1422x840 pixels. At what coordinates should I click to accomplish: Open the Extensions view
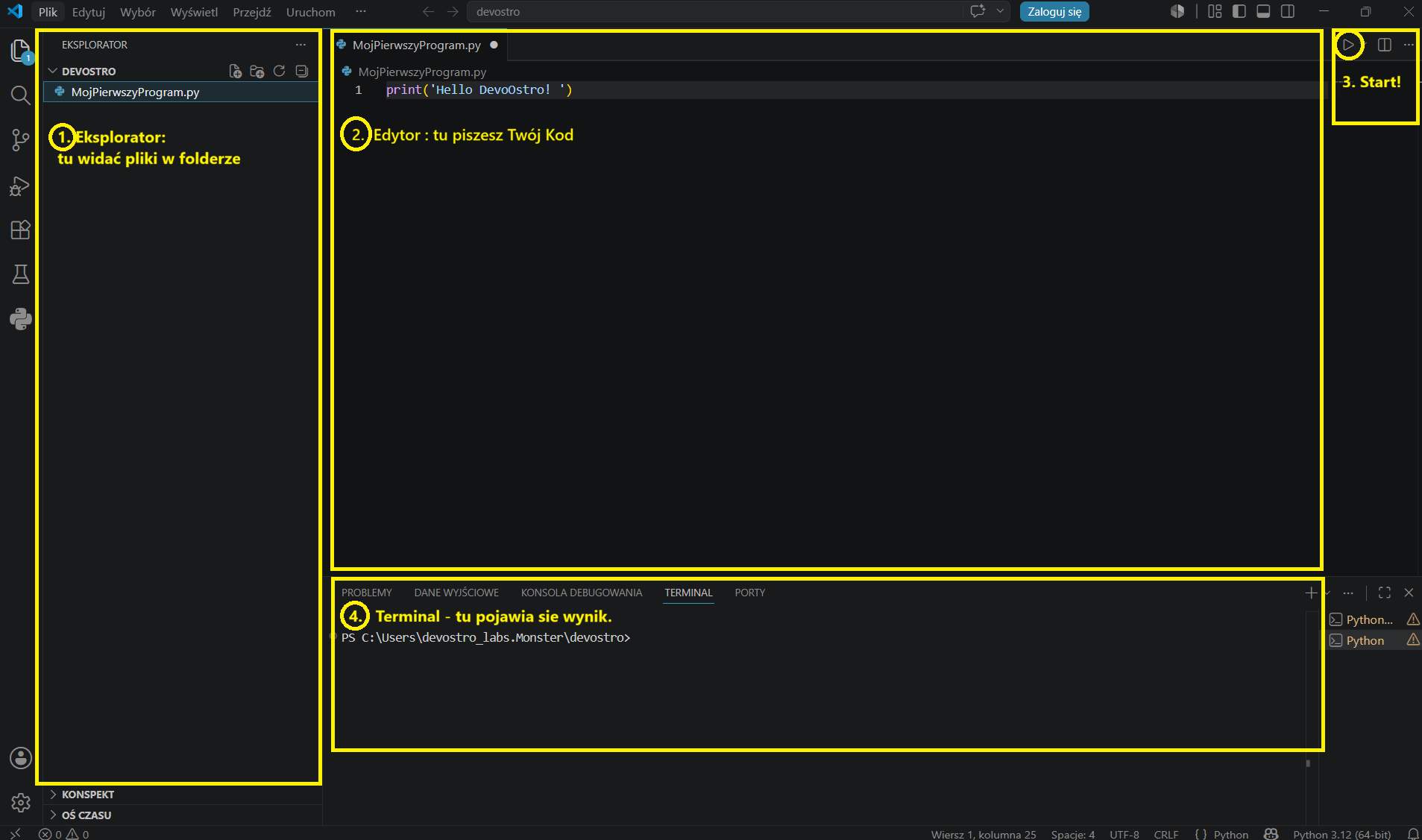(x=21, y=230)
